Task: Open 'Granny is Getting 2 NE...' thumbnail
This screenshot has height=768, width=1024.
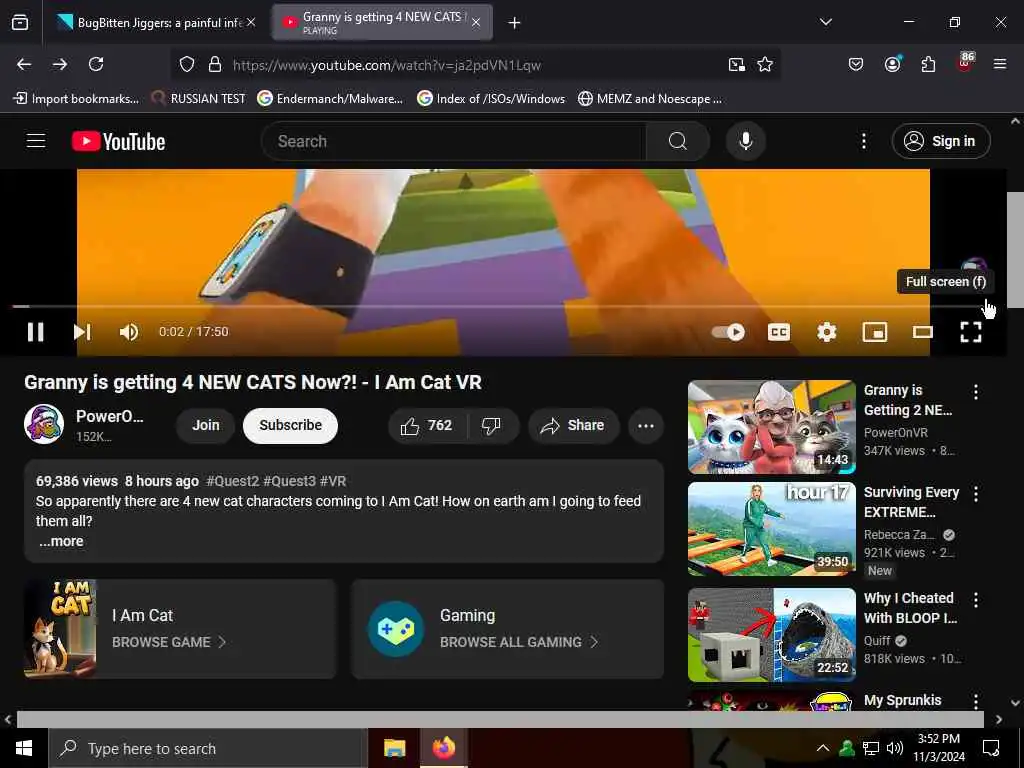Action: [x=771, y=426]
